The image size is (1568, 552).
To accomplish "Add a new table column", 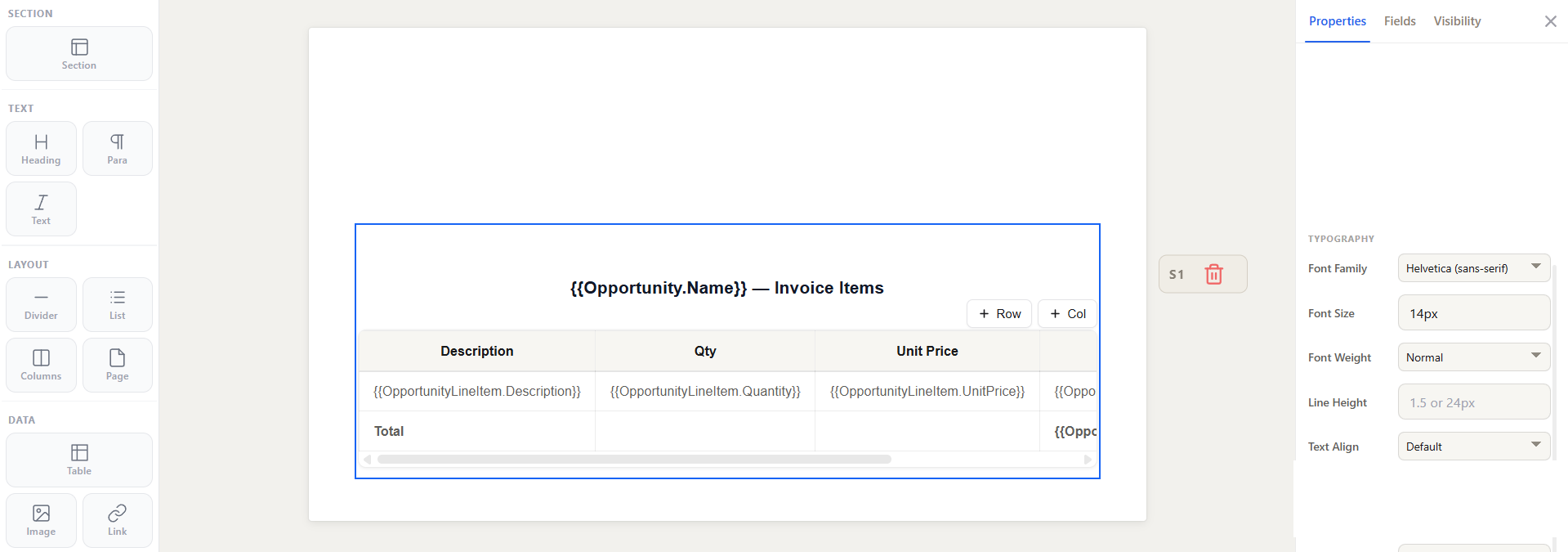I will tap(1067, 314).
